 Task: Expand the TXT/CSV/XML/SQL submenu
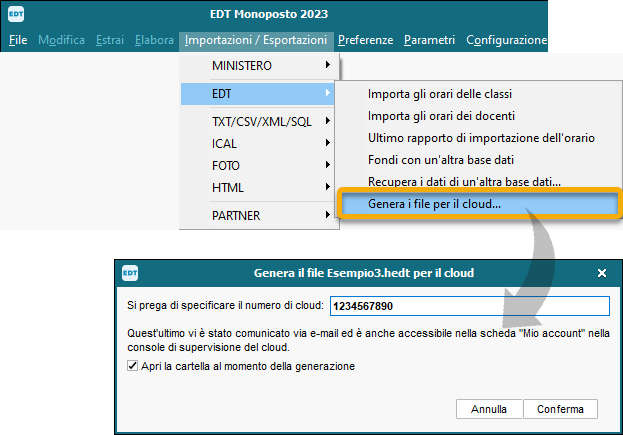259,121
